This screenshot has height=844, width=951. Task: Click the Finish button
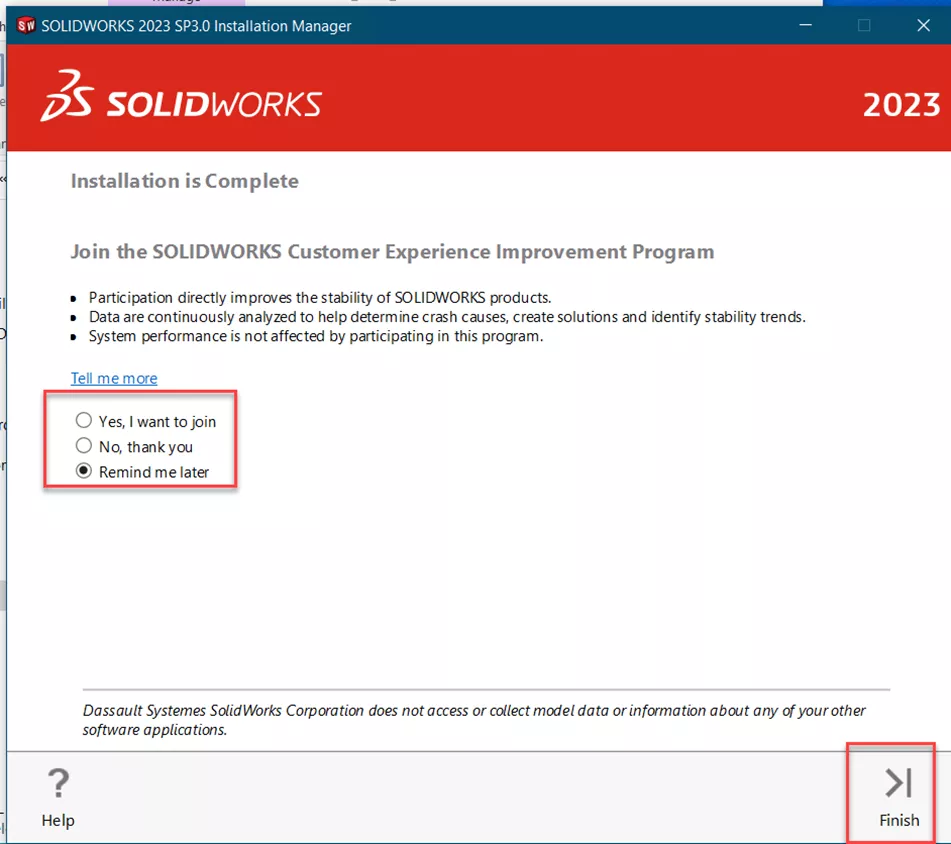pyautogui.click(x=899, y=797)
